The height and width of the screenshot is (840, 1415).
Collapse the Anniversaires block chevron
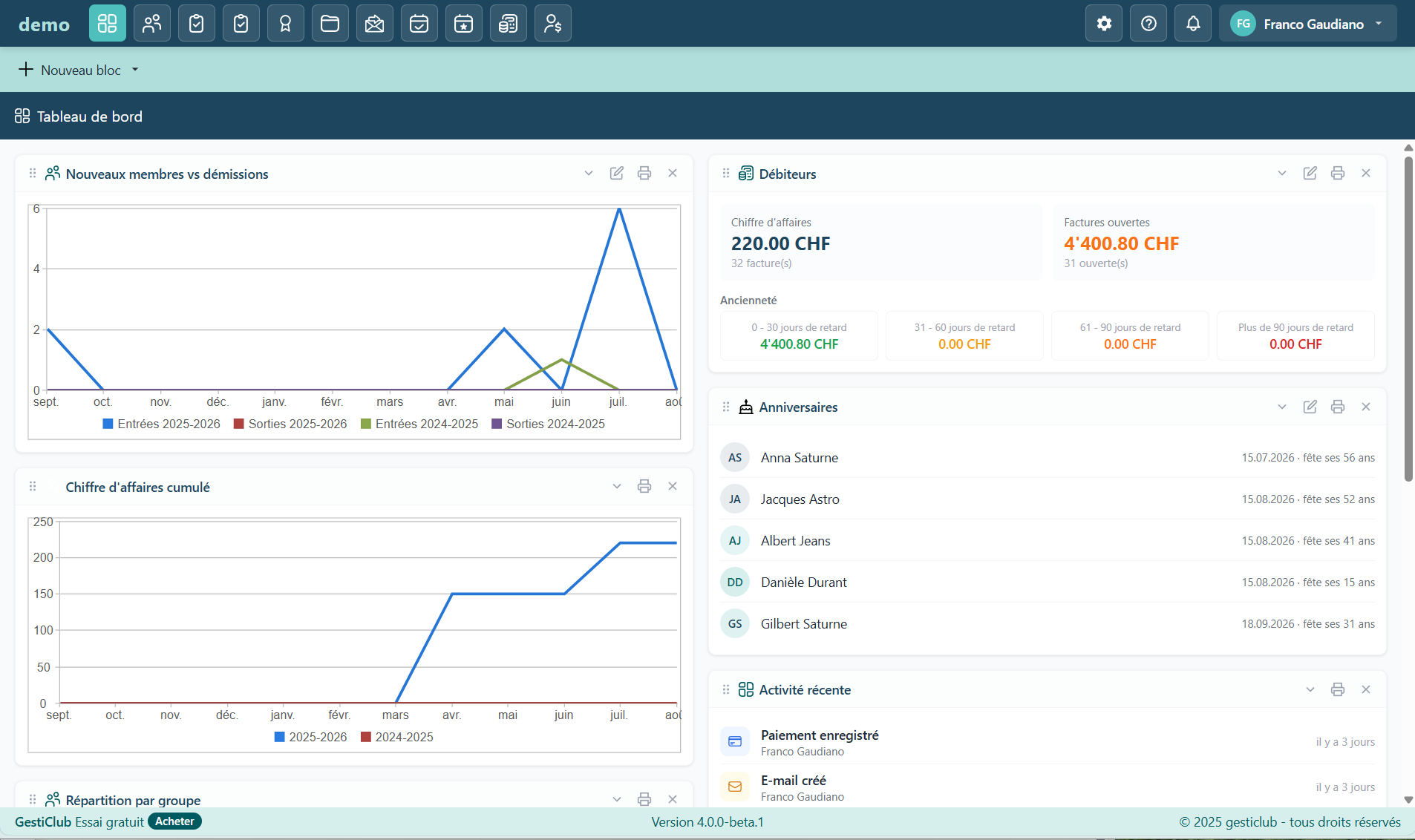(x=1282, y=407)
